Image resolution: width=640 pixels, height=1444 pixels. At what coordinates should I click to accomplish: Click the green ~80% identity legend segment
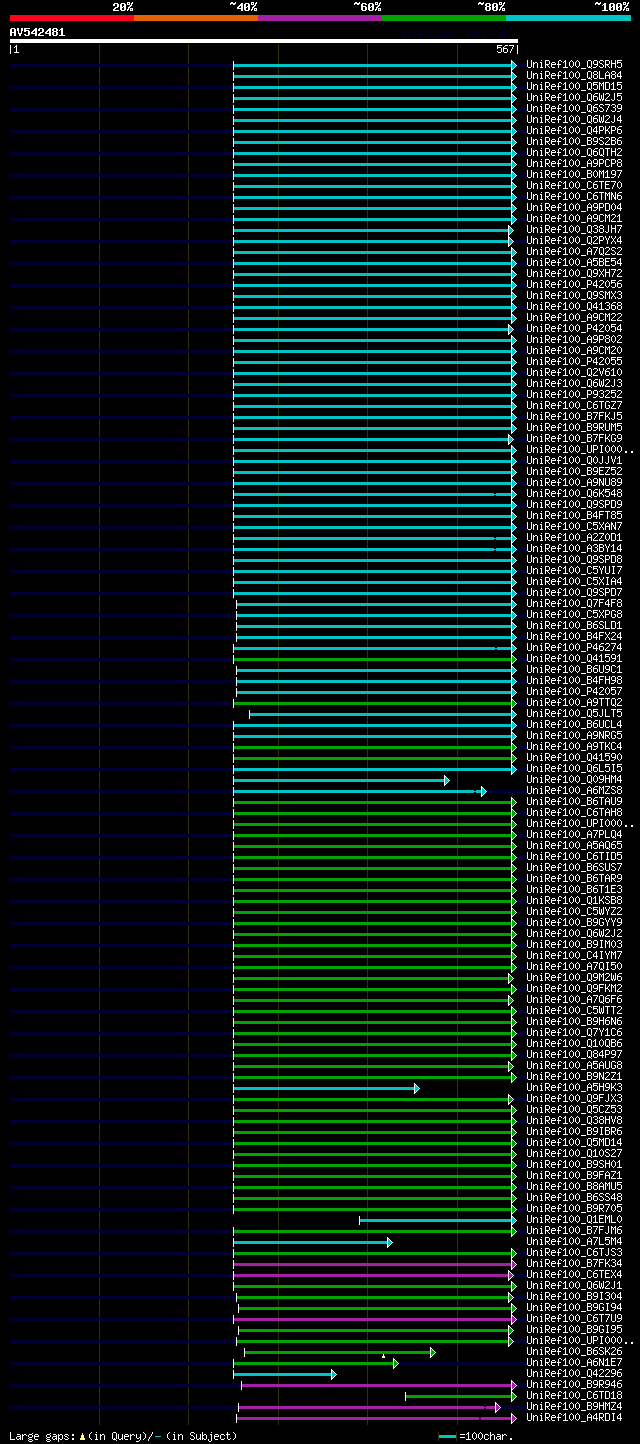[444, 18]
